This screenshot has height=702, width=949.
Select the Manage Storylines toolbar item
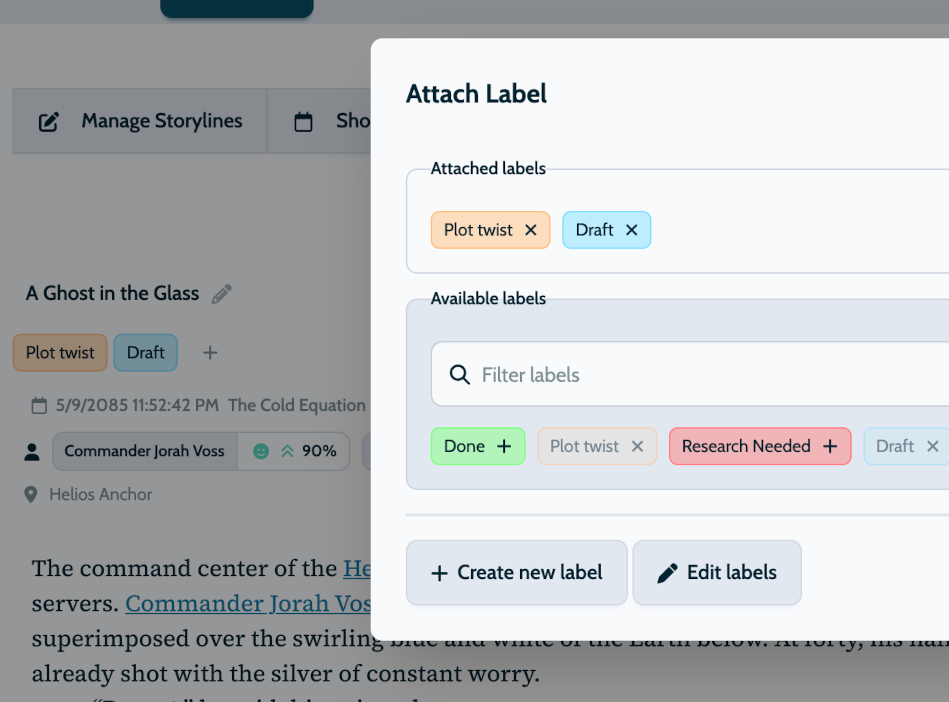pos(160,120)
